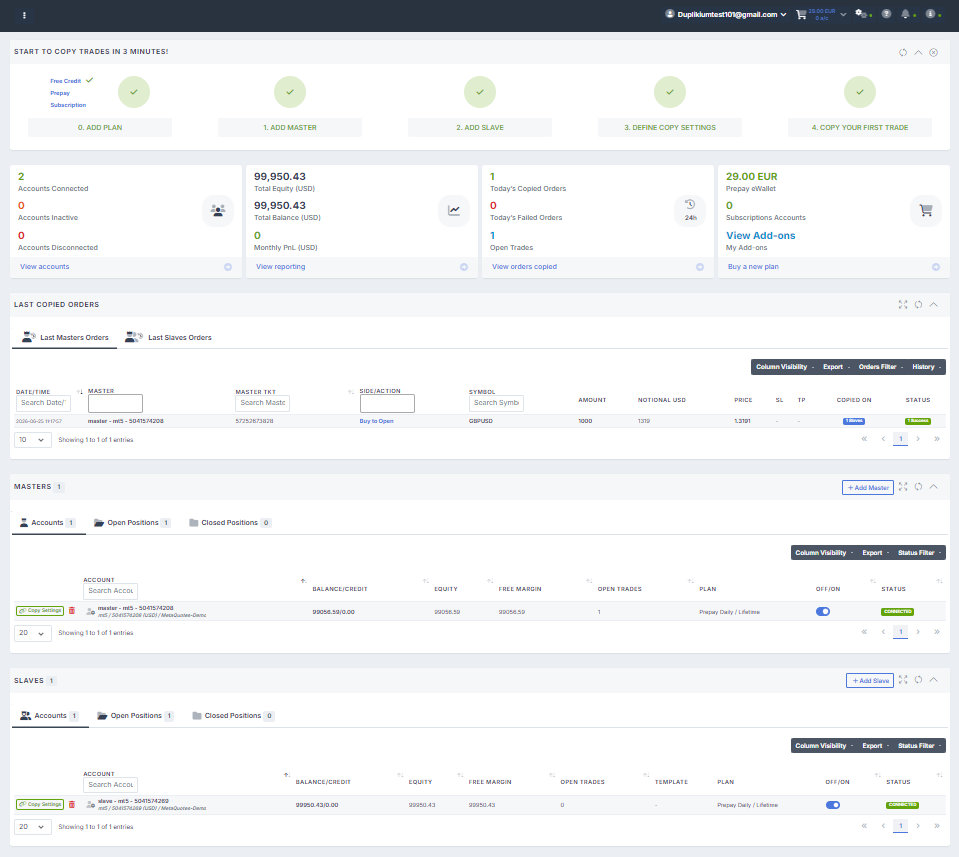This screenshot has height=857, width=959.
Task: Expand Slaves panel to fullscreen
Action: pos(903,680)
